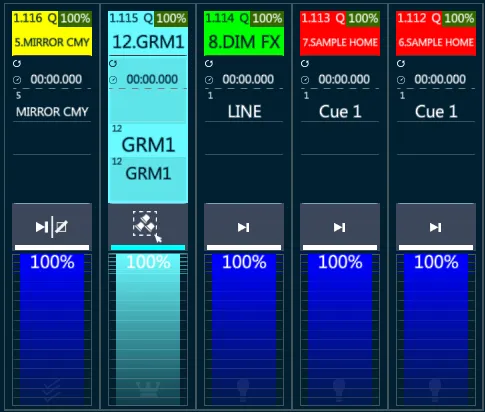Click loop icon in 6.SAMPLE HOME executor
485x412 pixels.
point(401,63)
